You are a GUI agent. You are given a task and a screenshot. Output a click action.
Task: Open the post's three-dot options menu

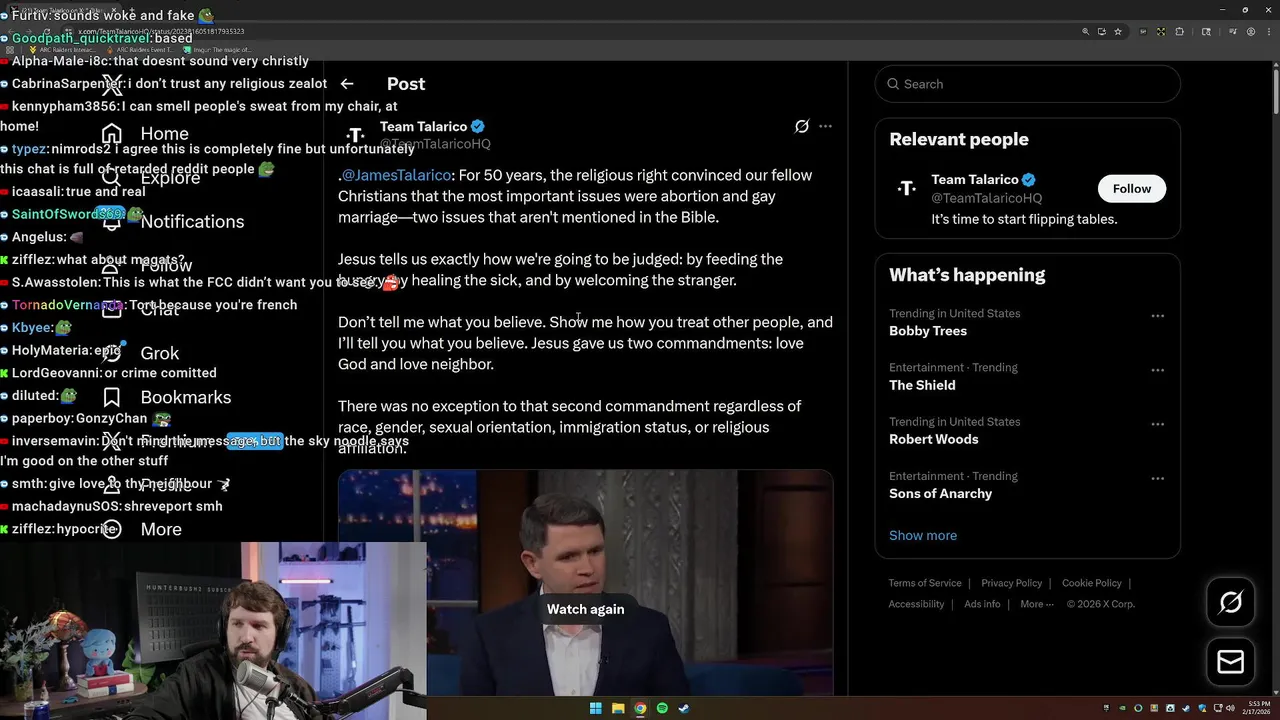tap(825, 126)
